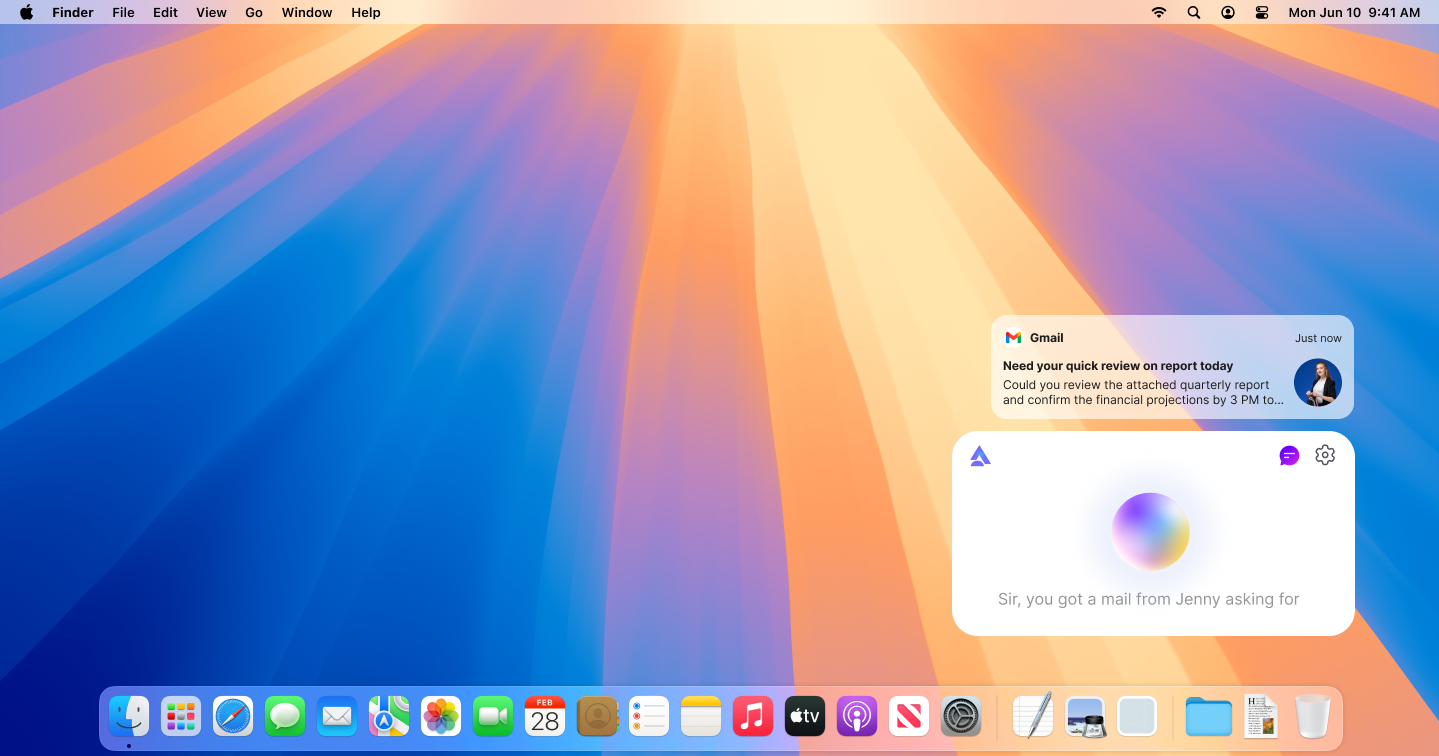
Task: Open Control Center from menu bar
Action: pyautogui.click(x=1262, y=12)
